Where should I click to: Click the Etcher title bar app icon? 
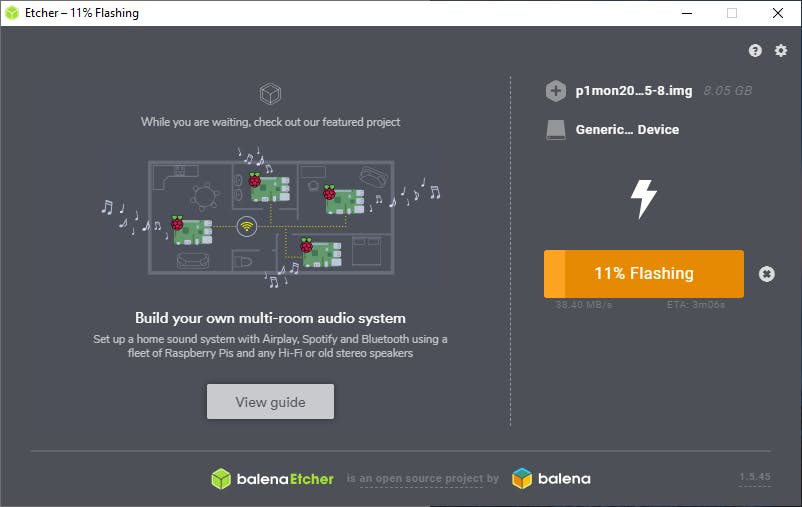pos(12,13)
